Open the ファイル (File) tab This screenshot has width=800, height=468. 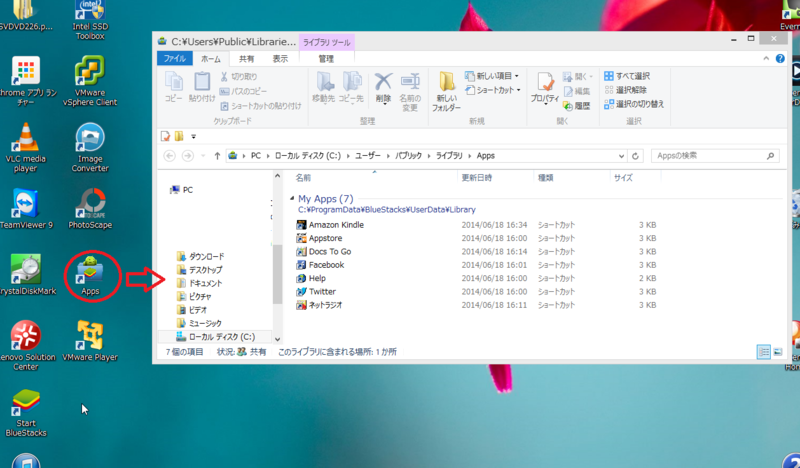pos(174,59)
